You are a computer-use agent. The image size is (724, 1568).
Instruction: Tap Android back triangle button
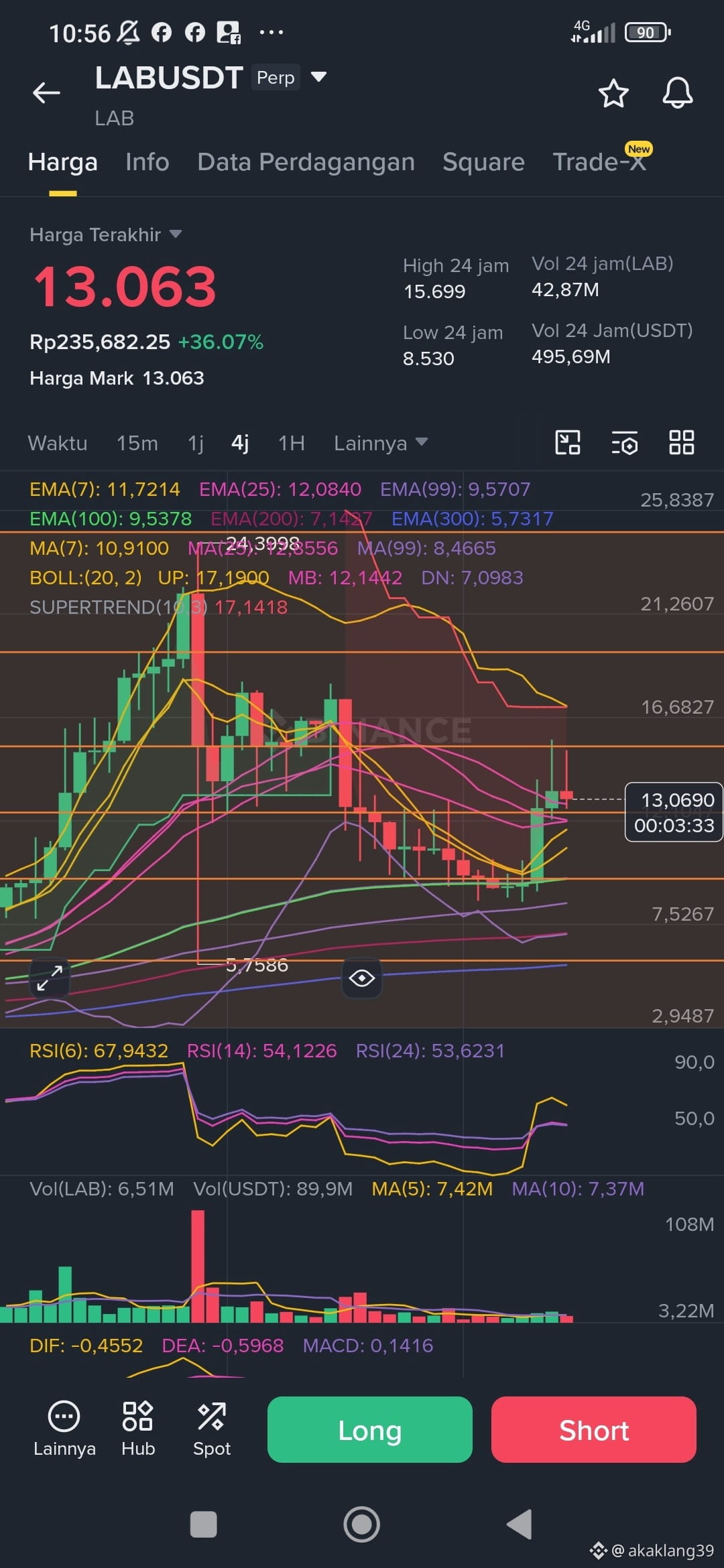520,1524
